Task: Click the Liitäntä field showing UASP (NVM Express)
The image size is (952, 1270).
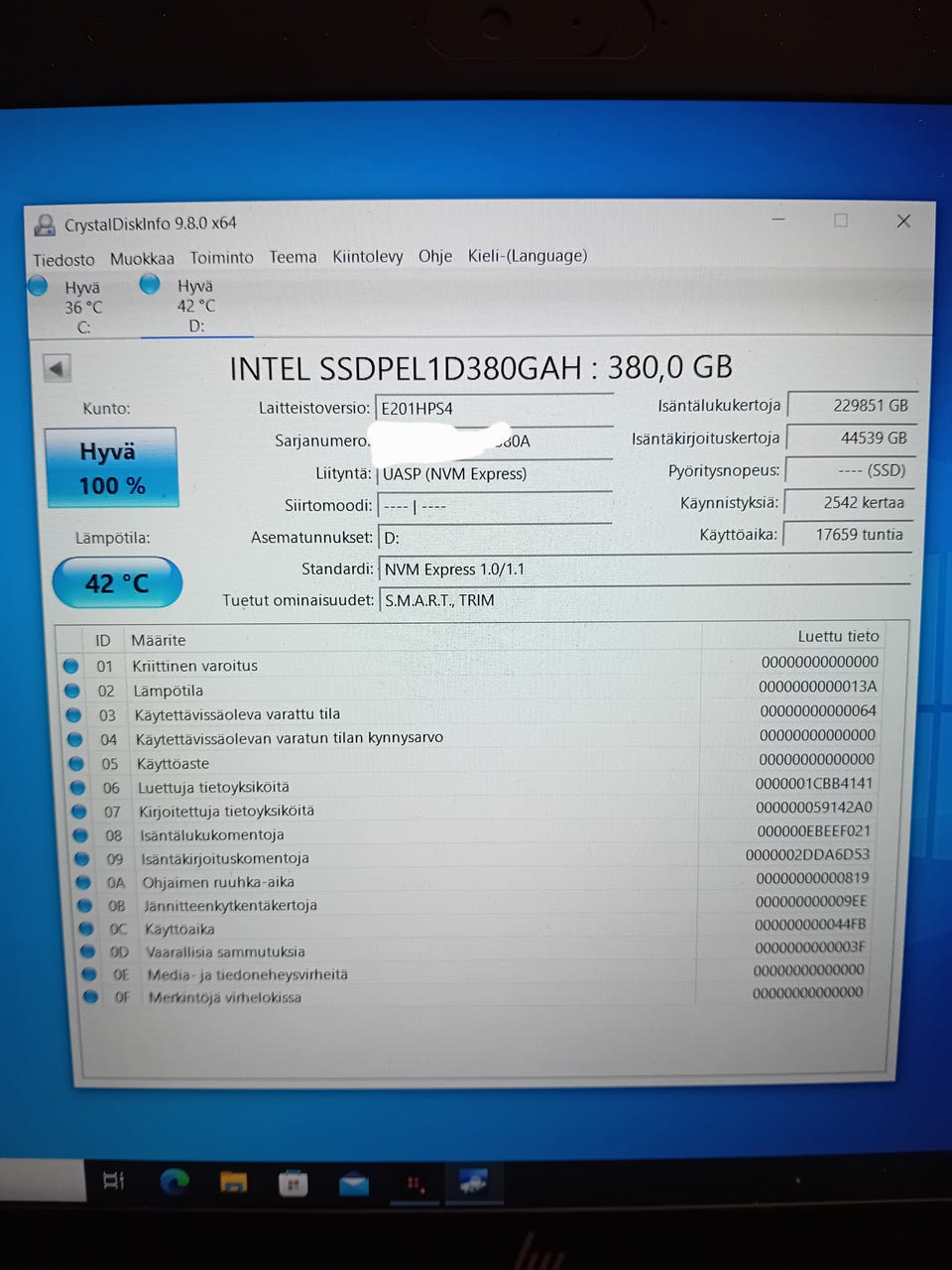Action: [494, 474]
